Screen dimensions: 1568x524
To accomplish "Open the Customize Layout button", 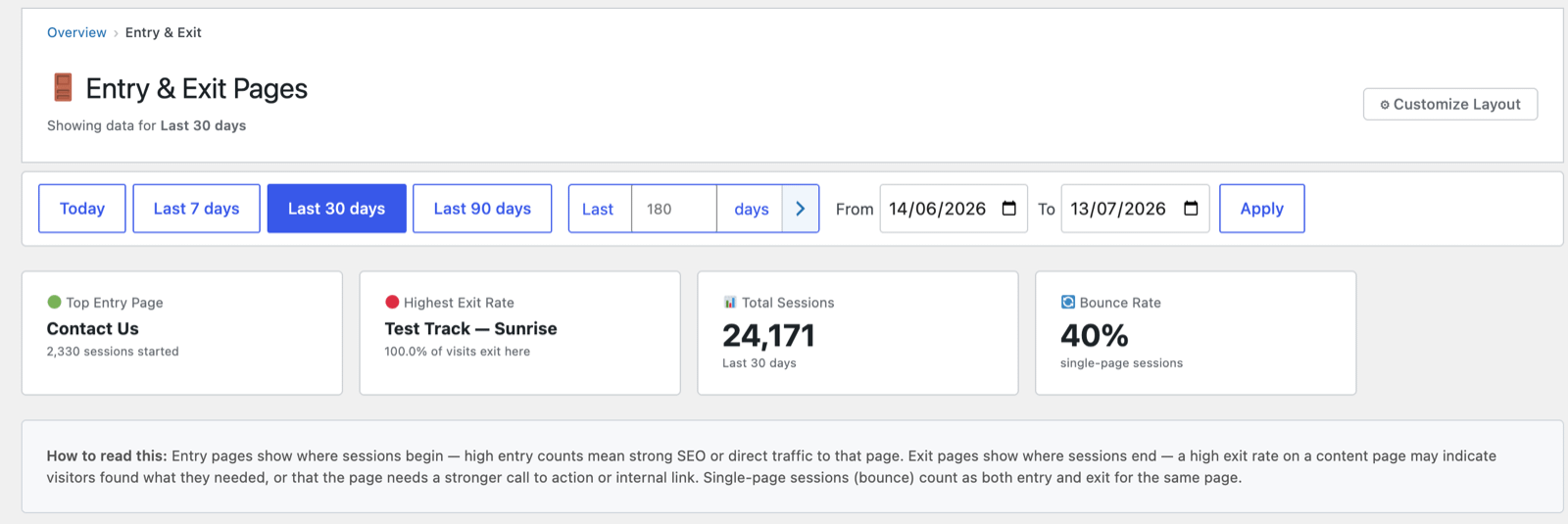I will point(1450,104).
